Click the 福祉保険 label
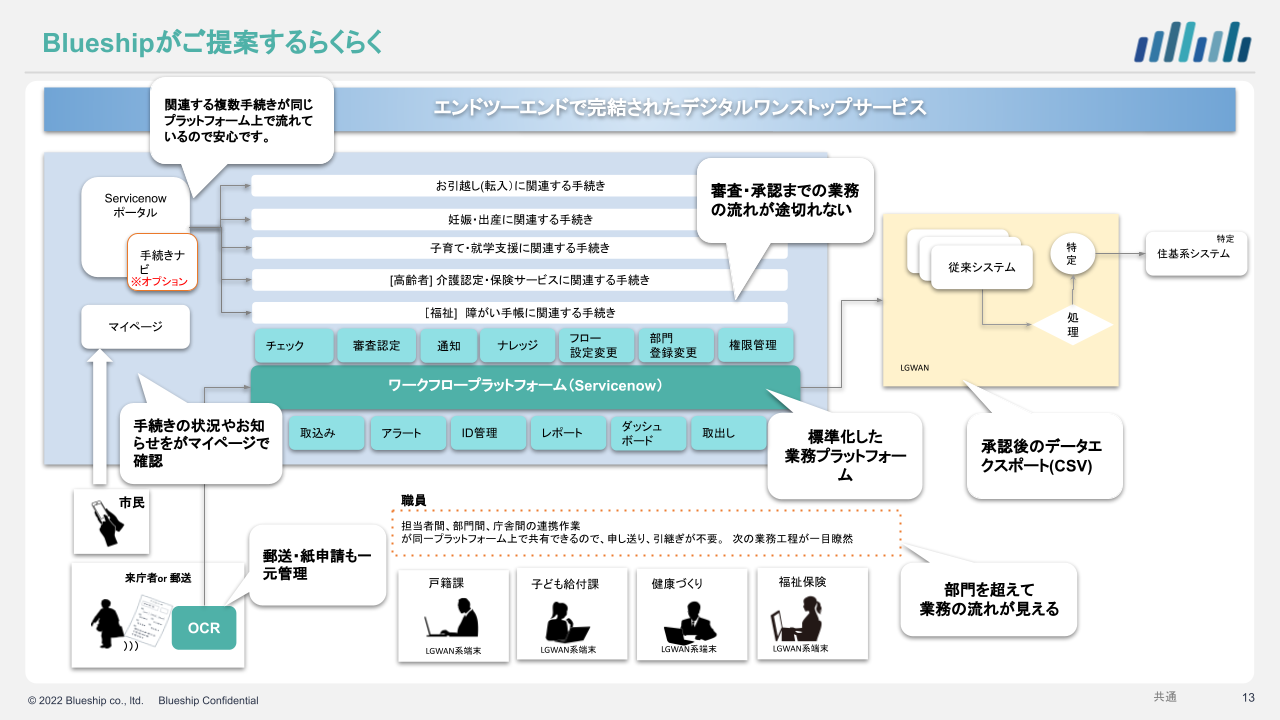 click(803, 581)
